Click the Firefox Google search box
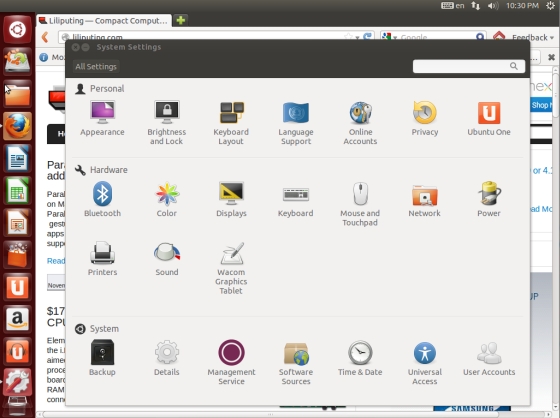The width and height of the screenshot is (560, 418). point(433,37)
